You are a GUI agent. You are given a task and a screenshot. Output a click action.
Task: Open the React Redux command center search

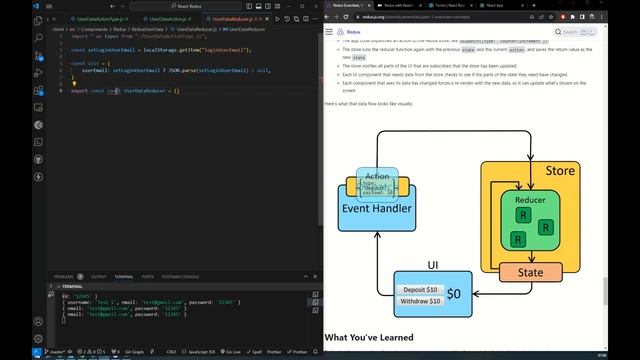(186, 6)
